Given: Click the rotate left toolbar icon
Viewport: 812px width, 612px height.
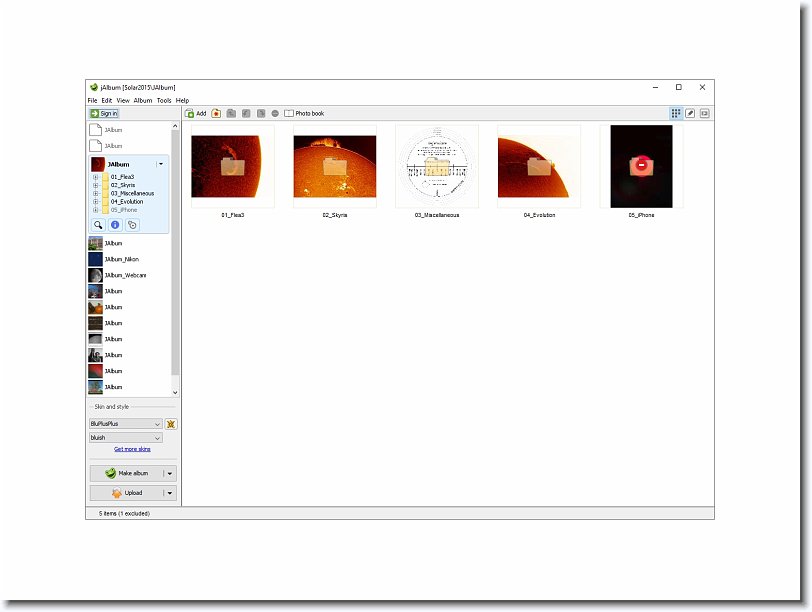Looking at the screenshot, I should click(x=246, y=113).
